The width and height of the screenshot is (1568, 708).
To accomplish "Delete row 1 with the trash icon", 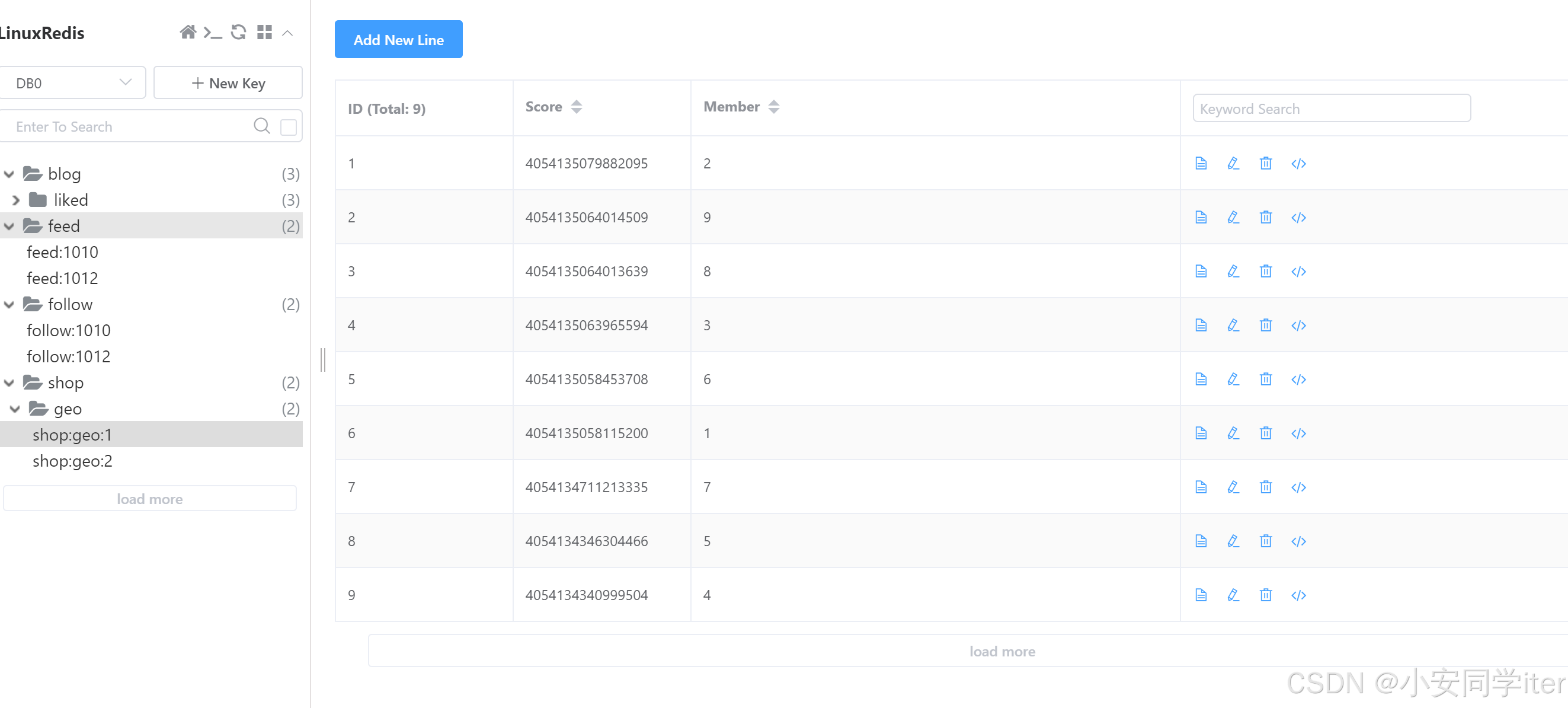I will (x=1265, y=163).
